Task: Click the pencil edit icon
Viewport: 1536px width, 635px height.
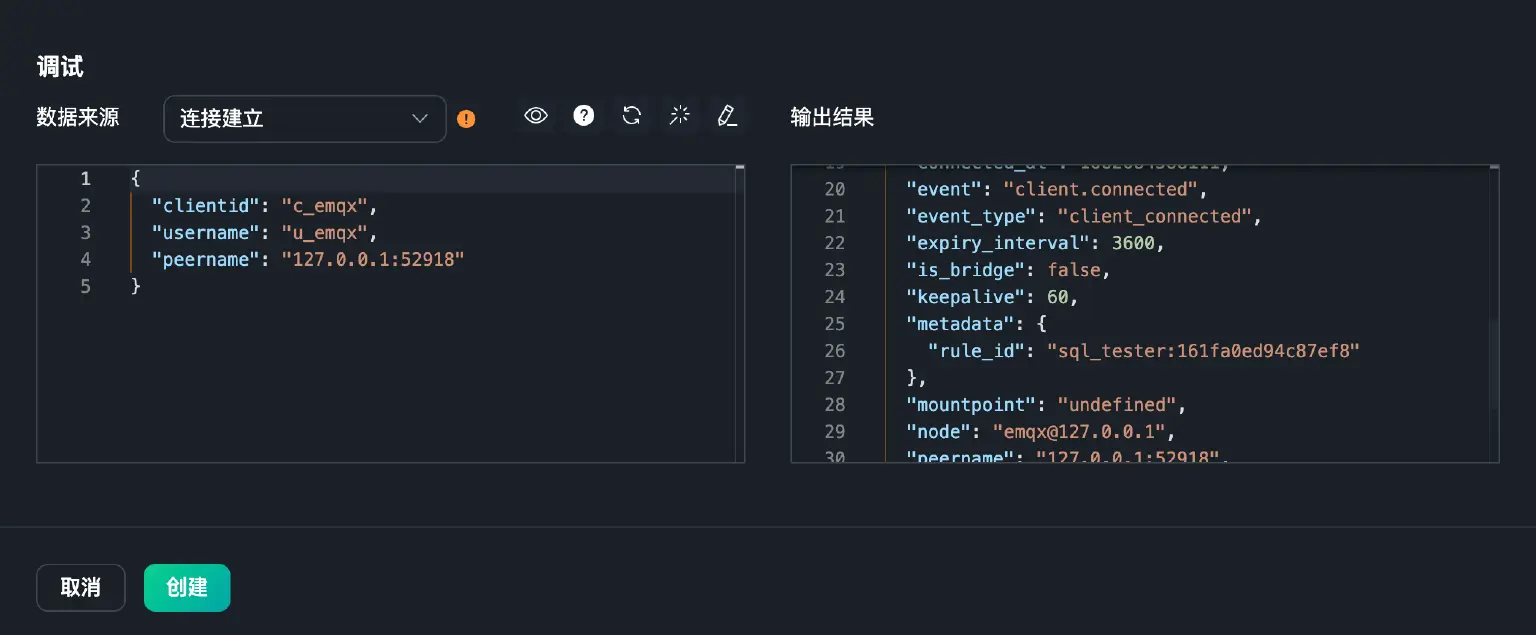Action: pos(727,116)
